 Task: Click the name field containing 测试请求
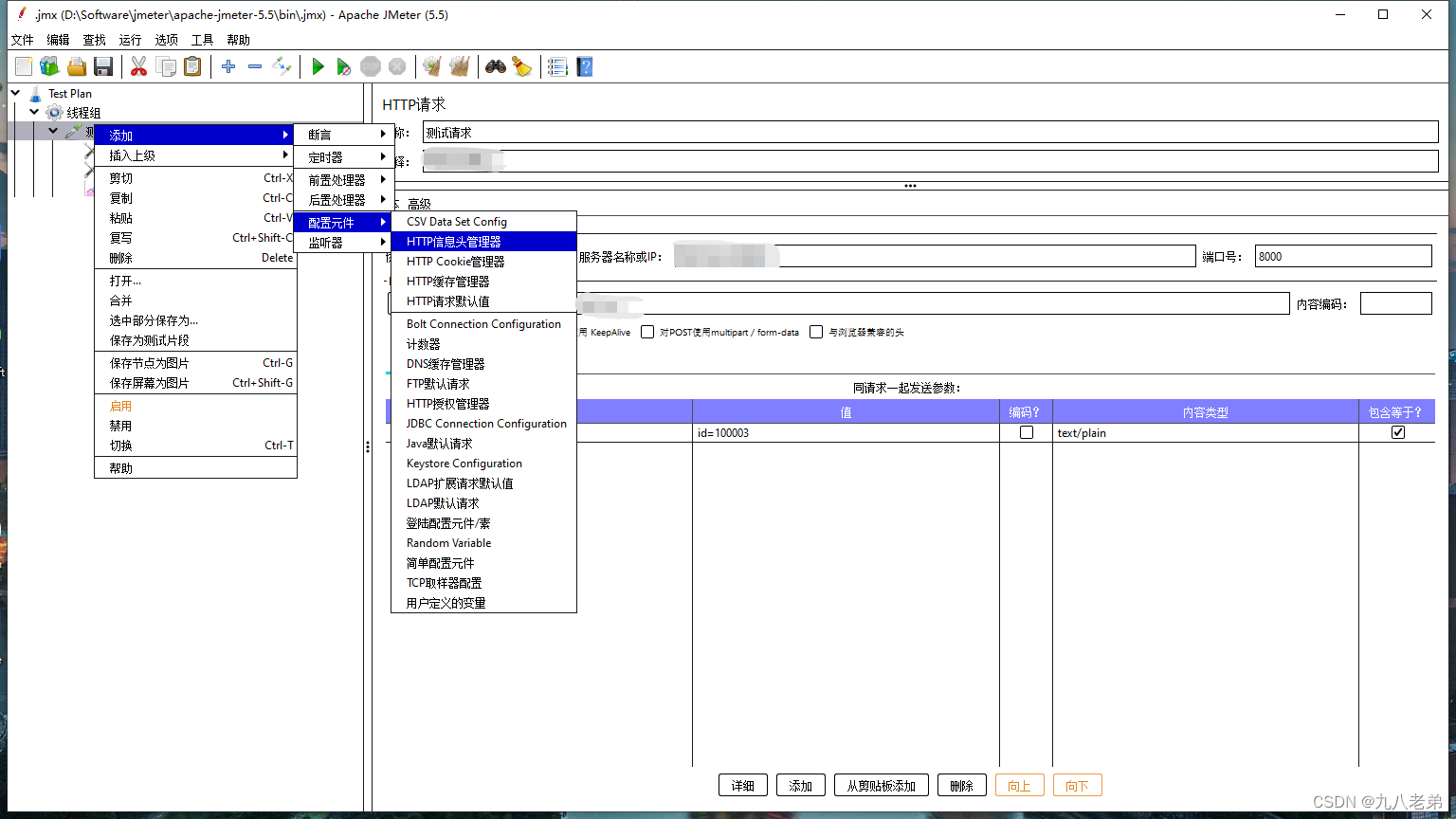point(930,133)
